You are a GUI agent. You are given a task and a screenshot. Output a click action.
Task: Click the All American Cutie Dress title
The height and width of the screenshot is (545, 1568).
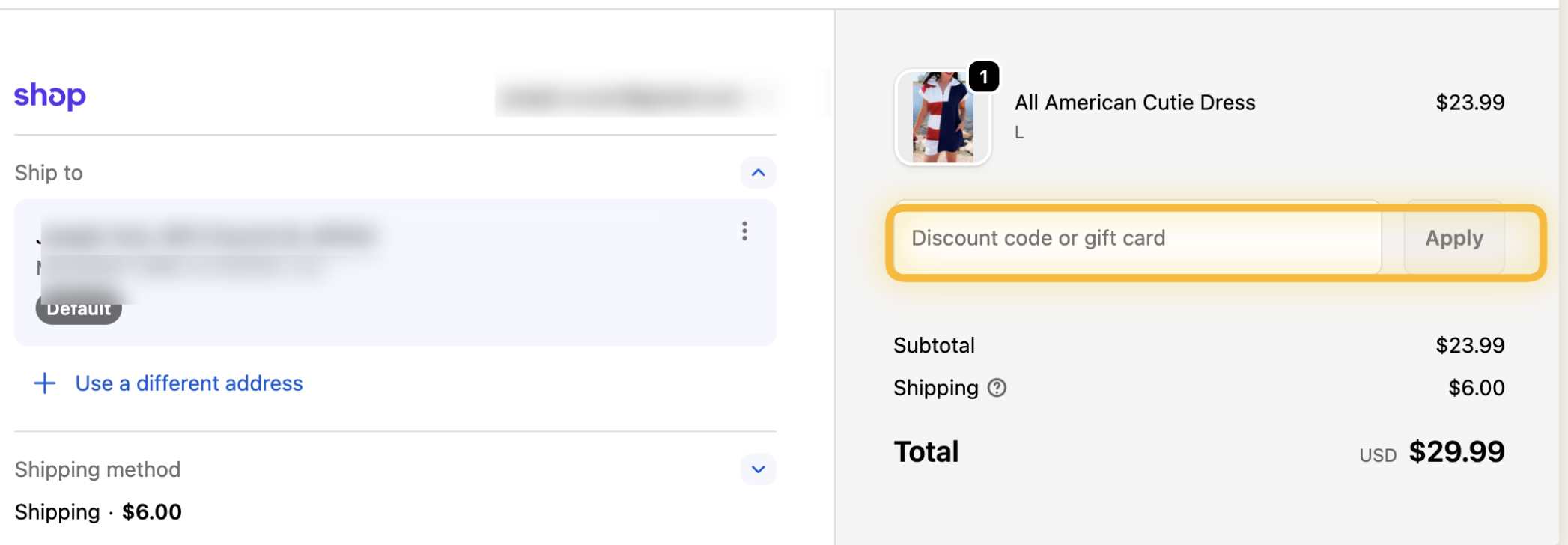coord(1134,103)
